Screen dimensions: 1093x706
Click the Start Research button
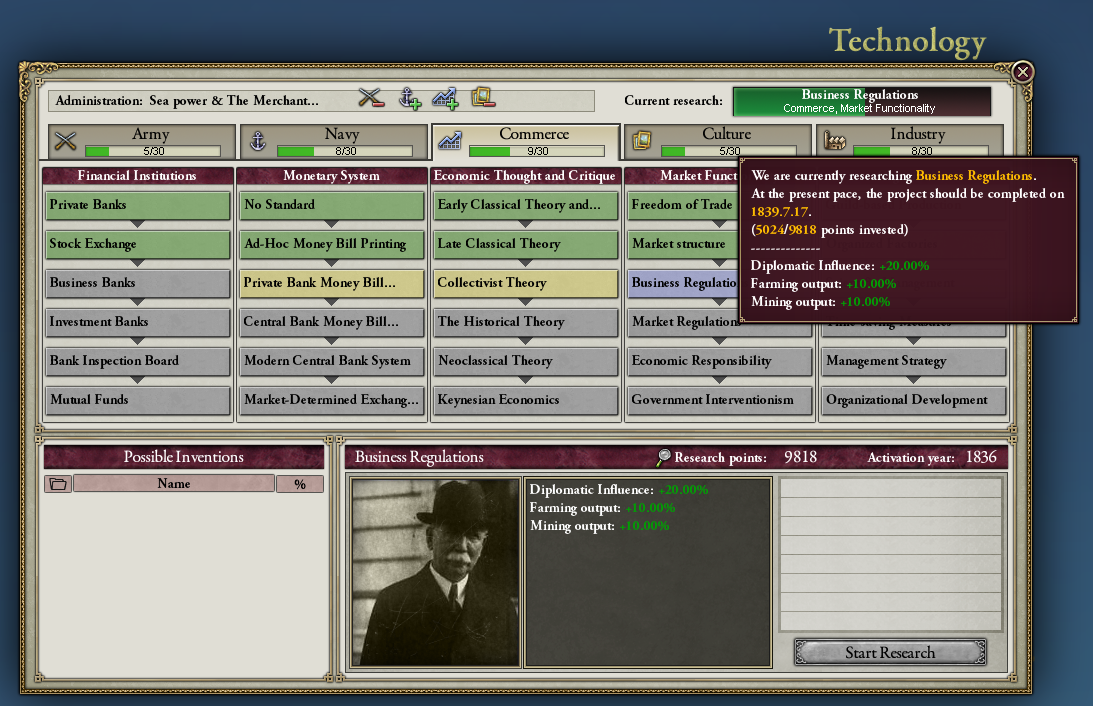(x=890, y=652)
